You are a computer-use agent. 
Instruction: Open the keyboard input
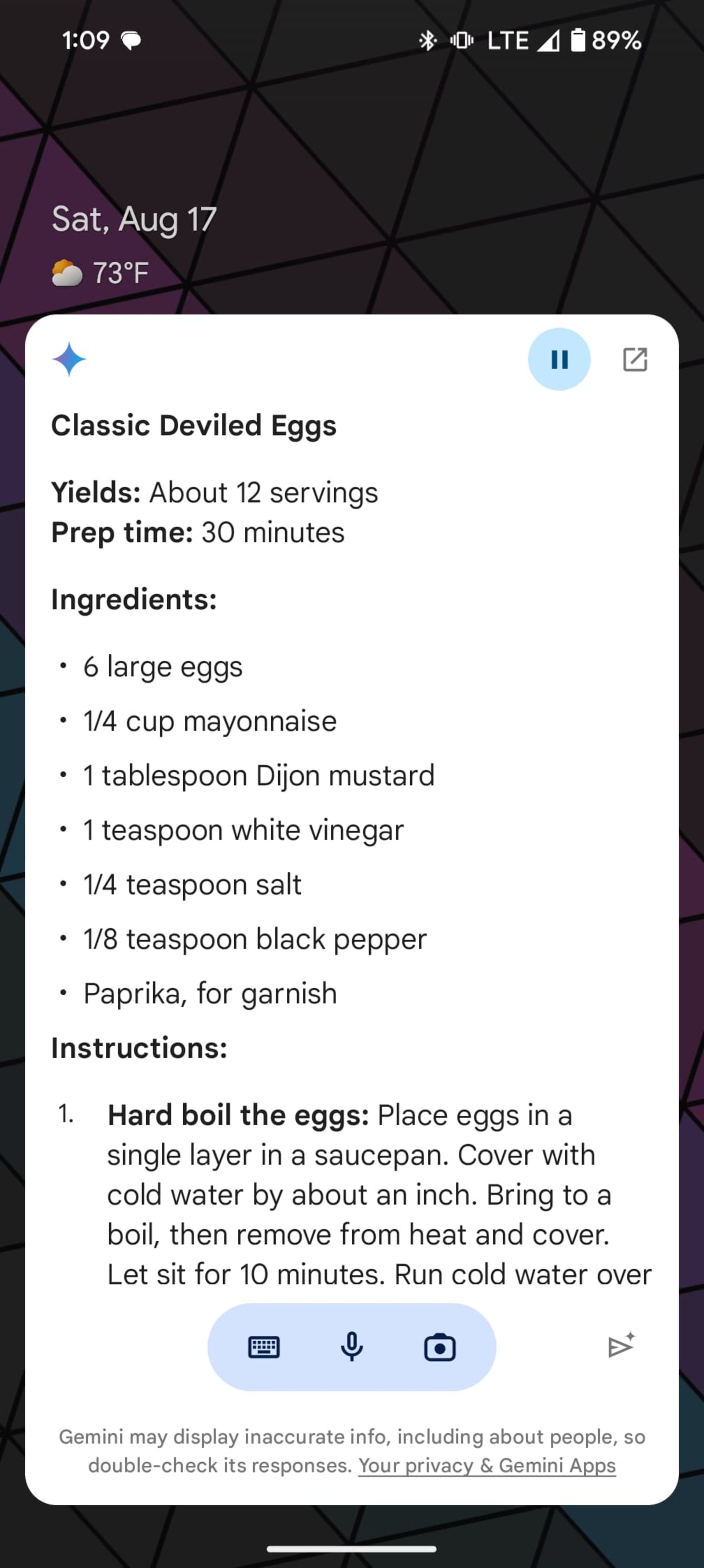pos(264,1346)
